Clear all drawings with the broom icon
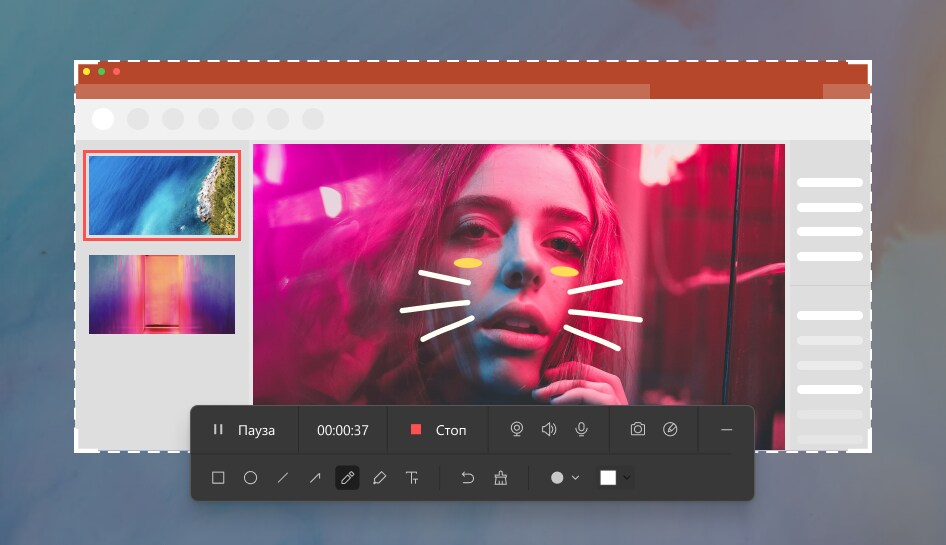 [x=500, y=478]
